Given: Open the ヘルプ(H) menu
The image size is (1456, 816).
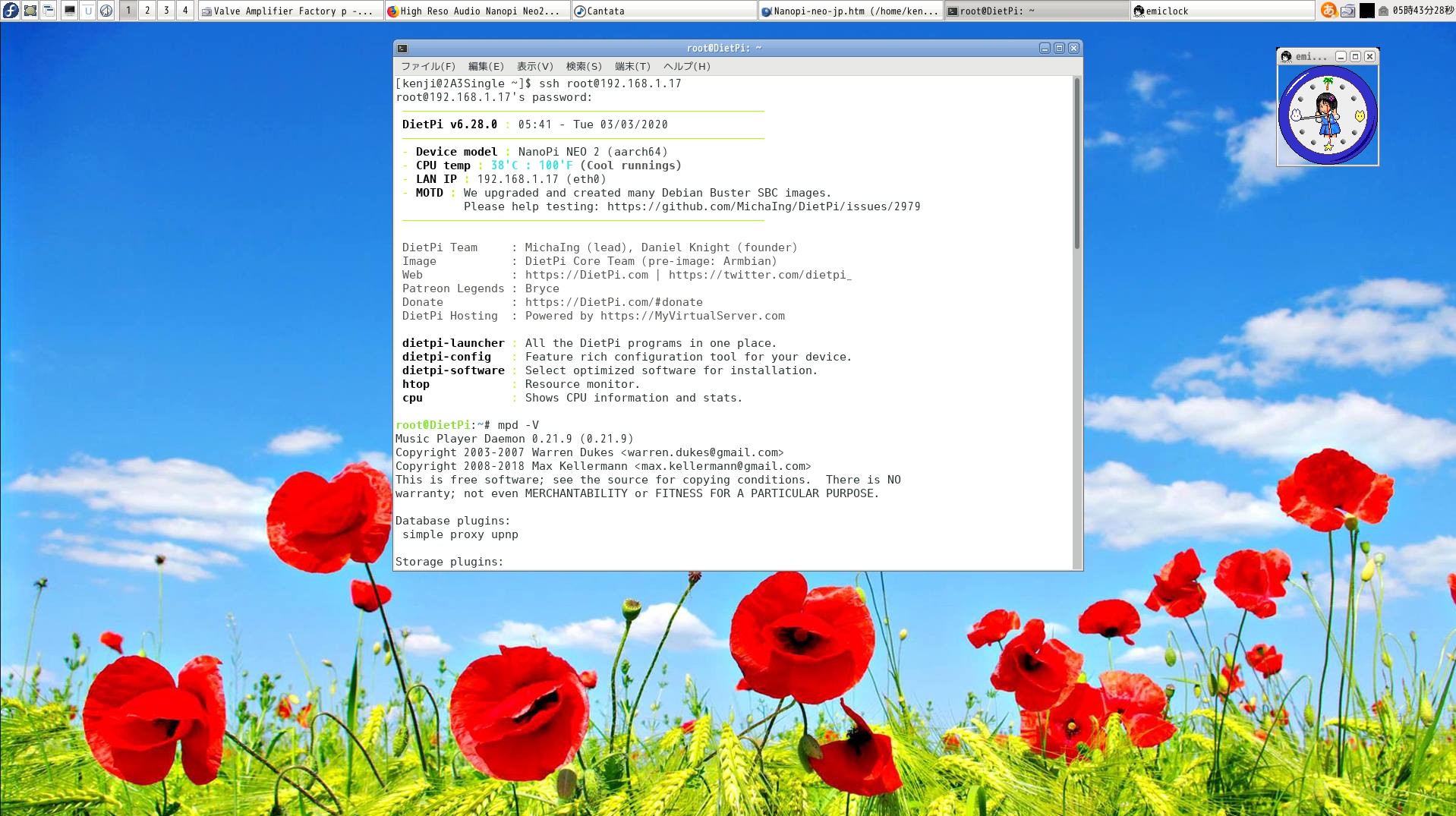Looking at the screenshot, I should (687, 67).
